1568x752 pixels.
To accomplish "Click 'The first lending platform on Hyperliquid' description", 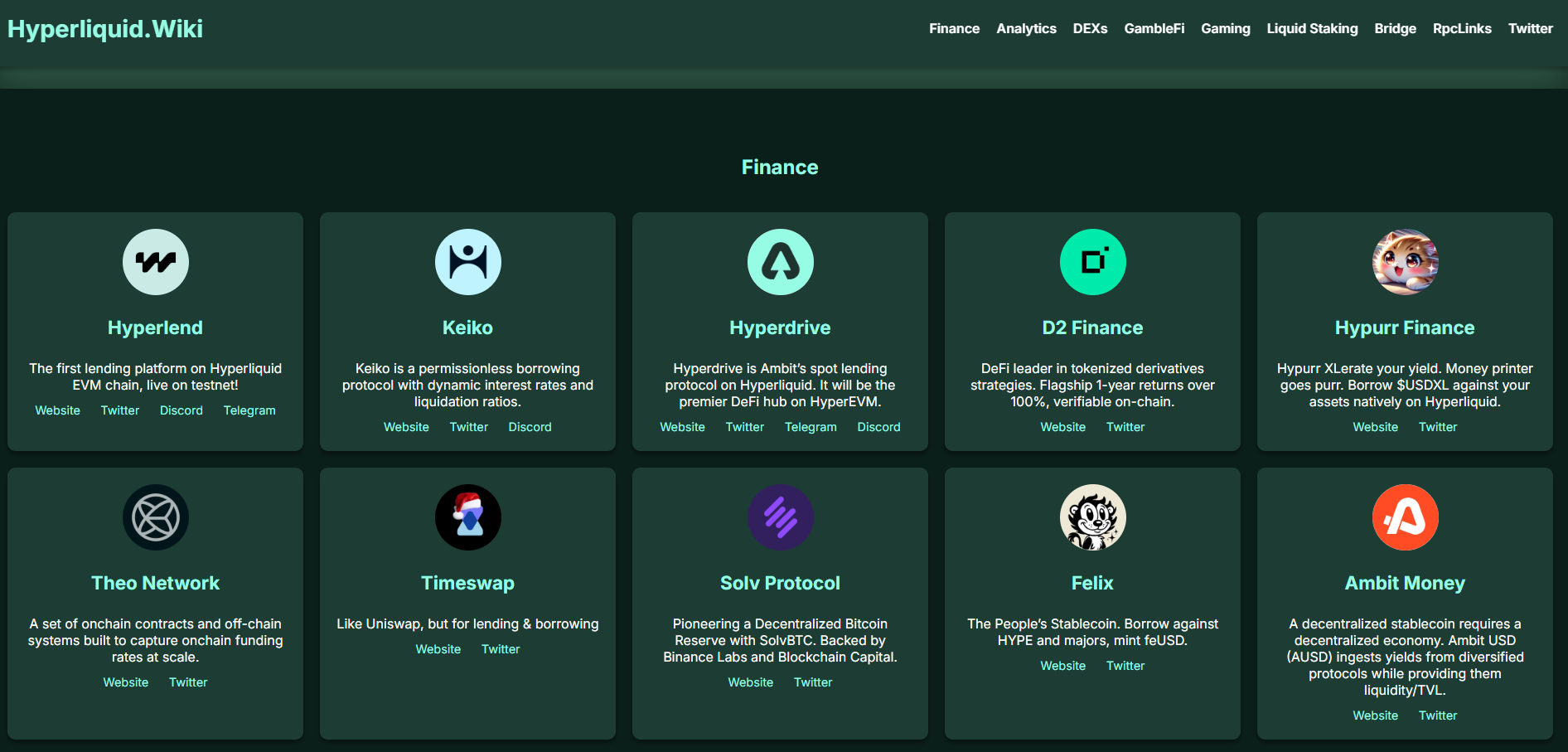I will pyautogui.click(x=155, y=376).
